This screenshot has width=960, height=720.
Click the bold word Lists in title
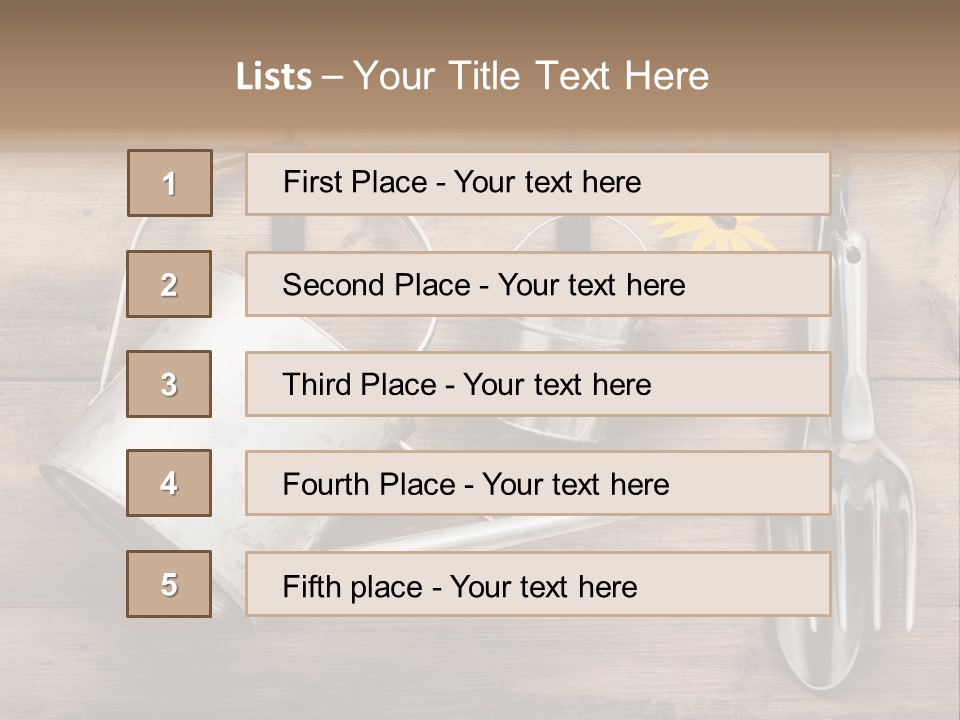pos(274,77)
